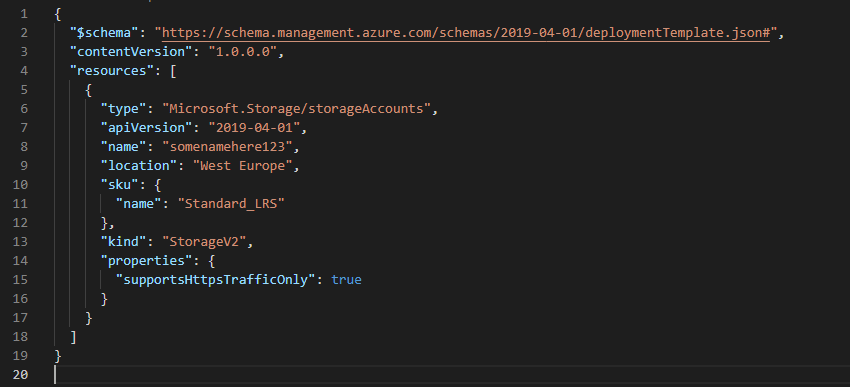Click line number 18 in the gutter
The height and width of the screenshot is (387, 850).
tap(20, 337)
